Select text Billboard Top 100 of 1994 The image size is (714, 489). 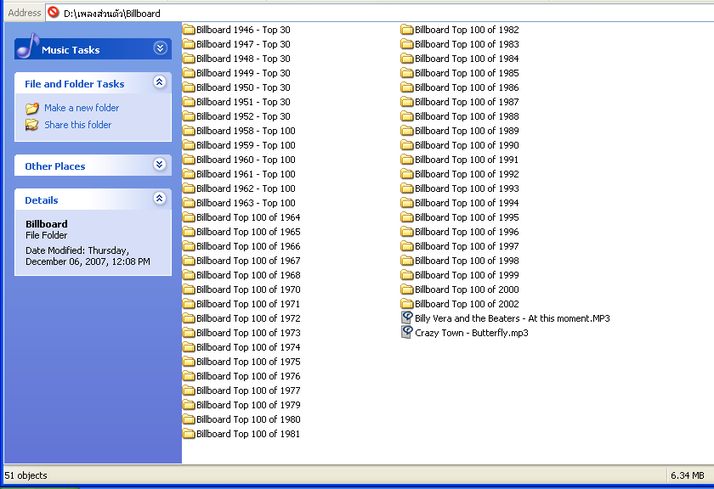coord(467,203)
